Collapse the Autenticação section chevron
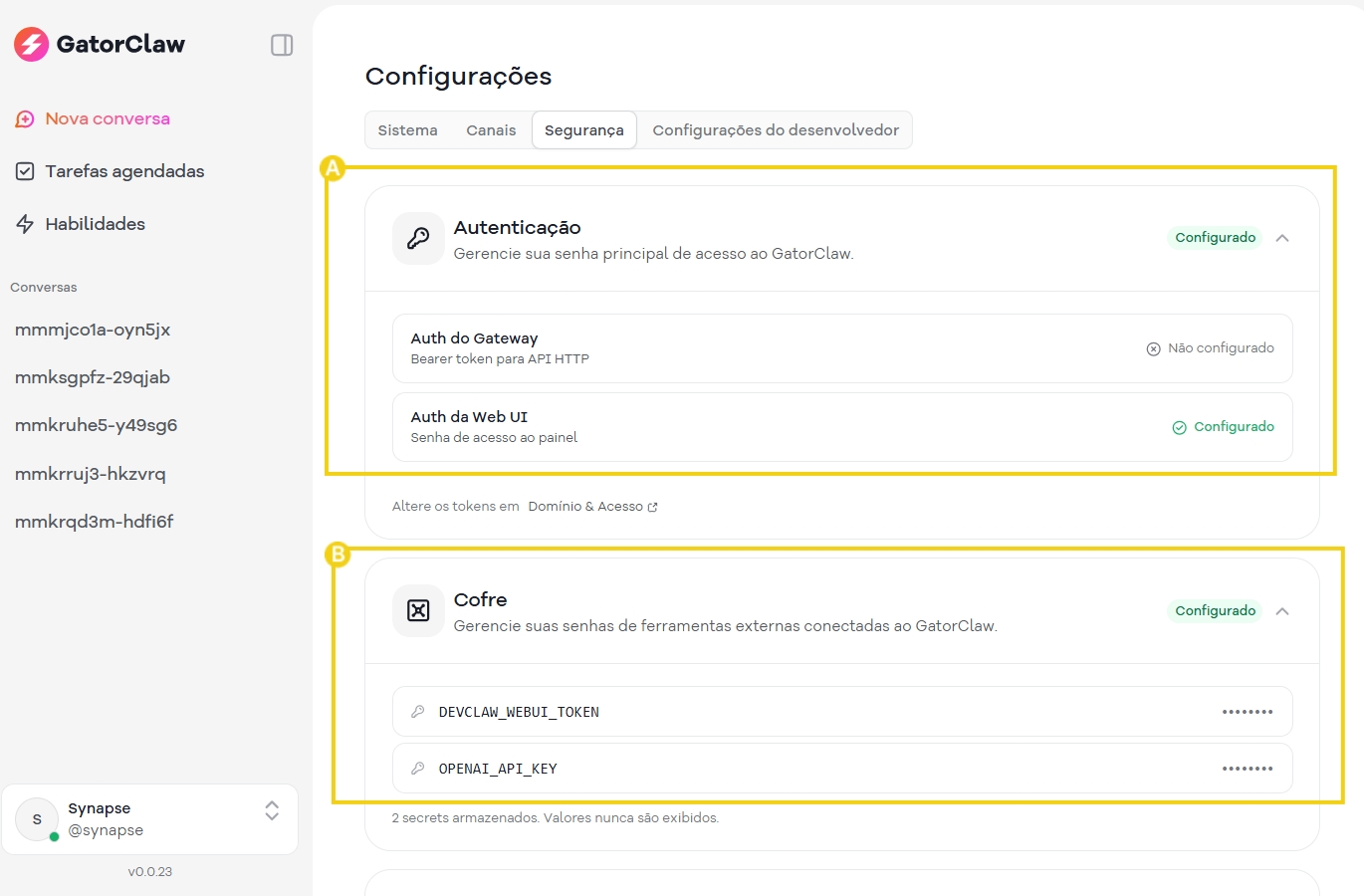The height and width of the screenshot is (896, 1364). pos(1282,238)
